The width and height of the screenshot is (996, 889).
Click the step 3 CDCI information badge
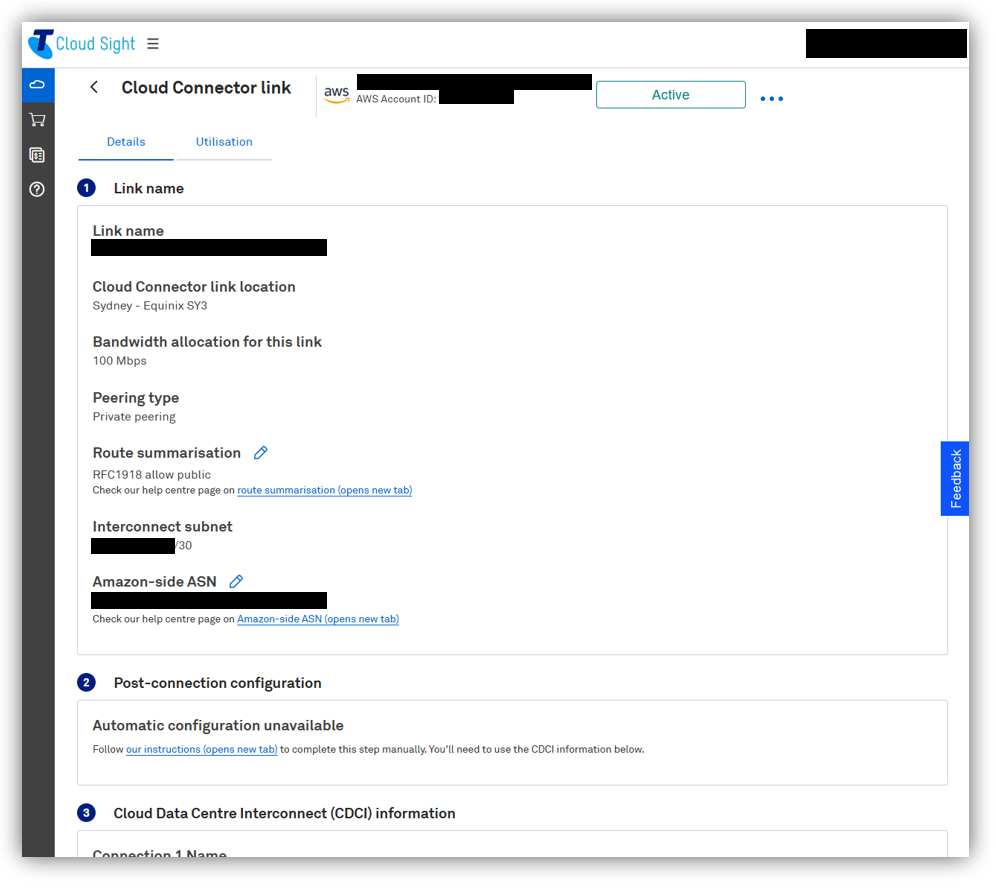pyautogui.click(x=87, y=813)
